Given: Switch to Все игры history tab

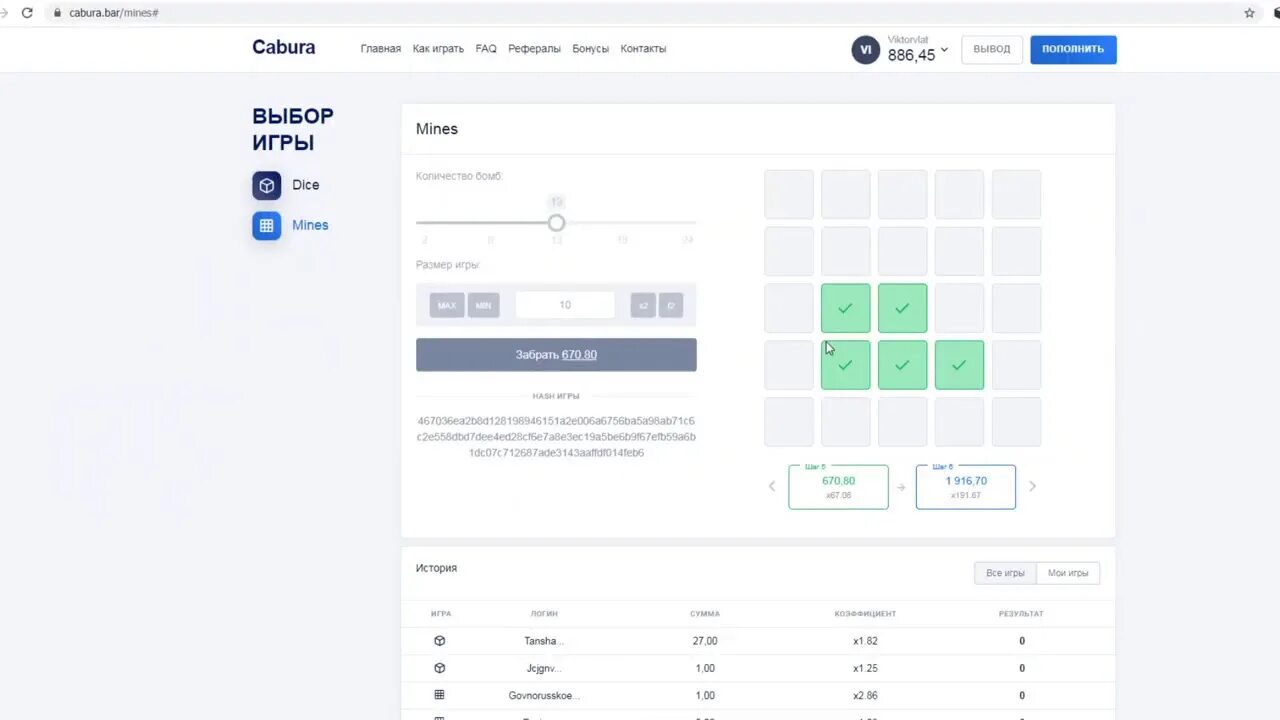Looking at the screenshot, I should [x=1005, y=573].
